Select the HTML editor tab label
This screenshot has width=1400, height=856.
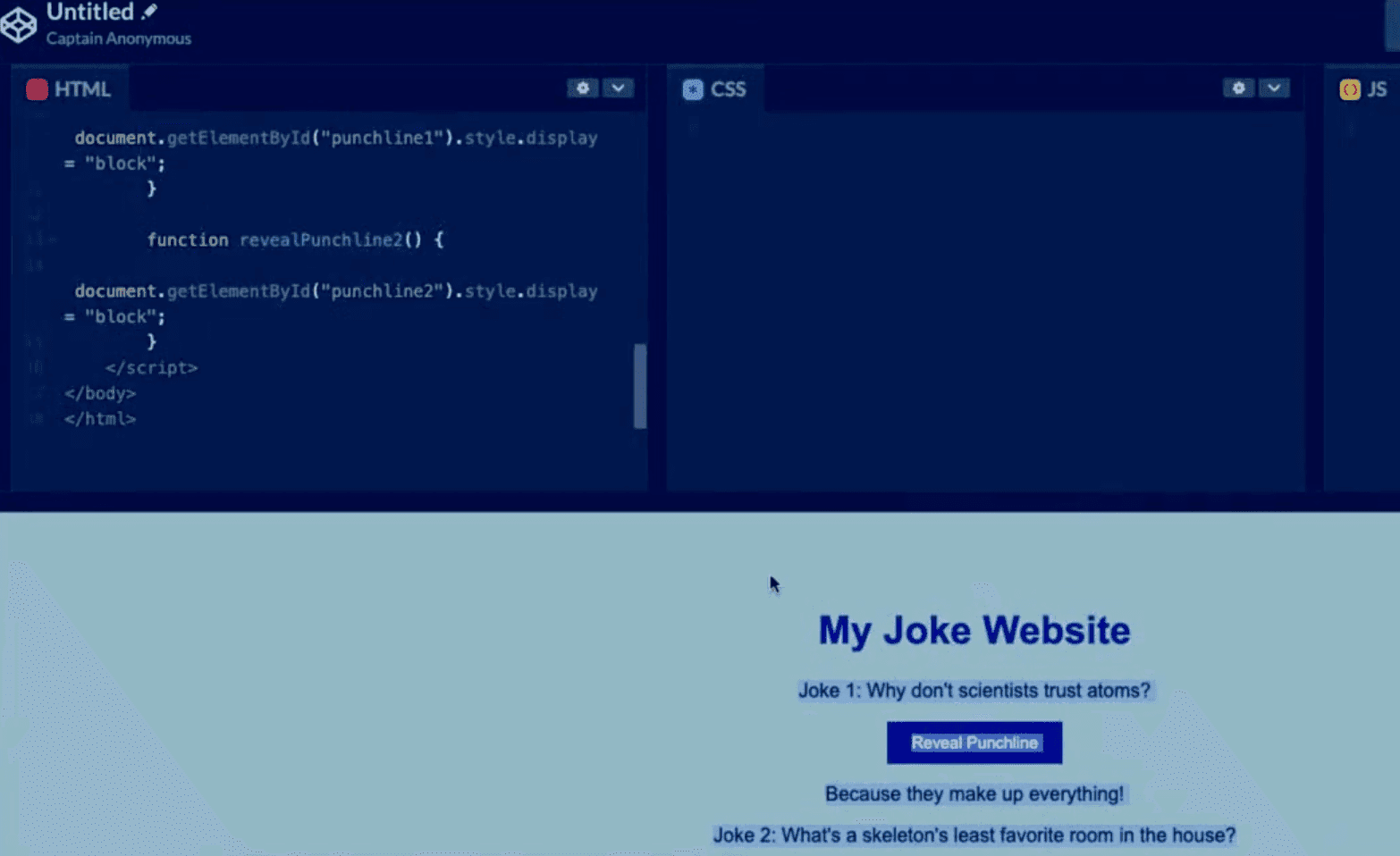tap(82, 89)
